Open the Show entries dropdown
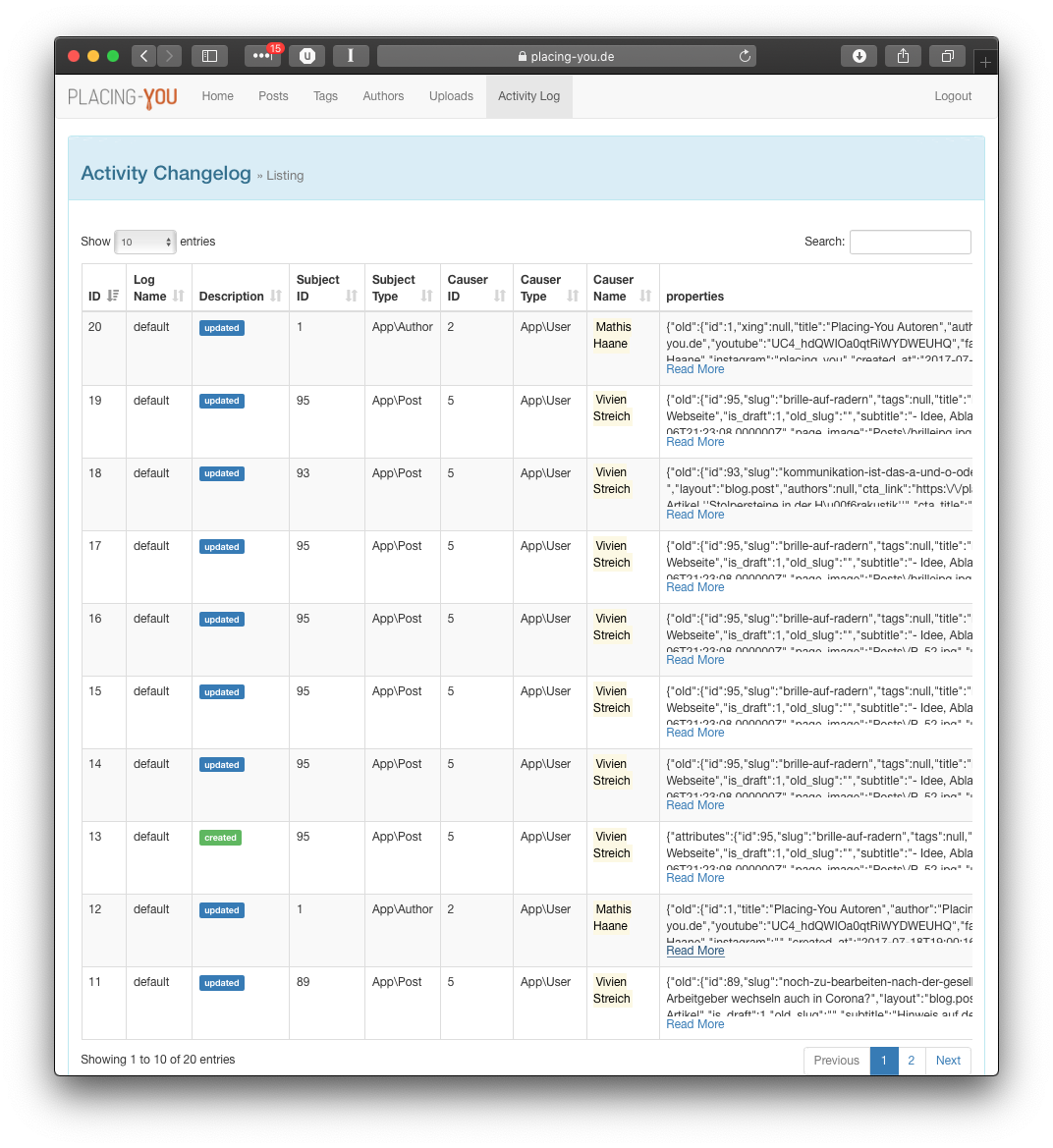 [145, 242]
